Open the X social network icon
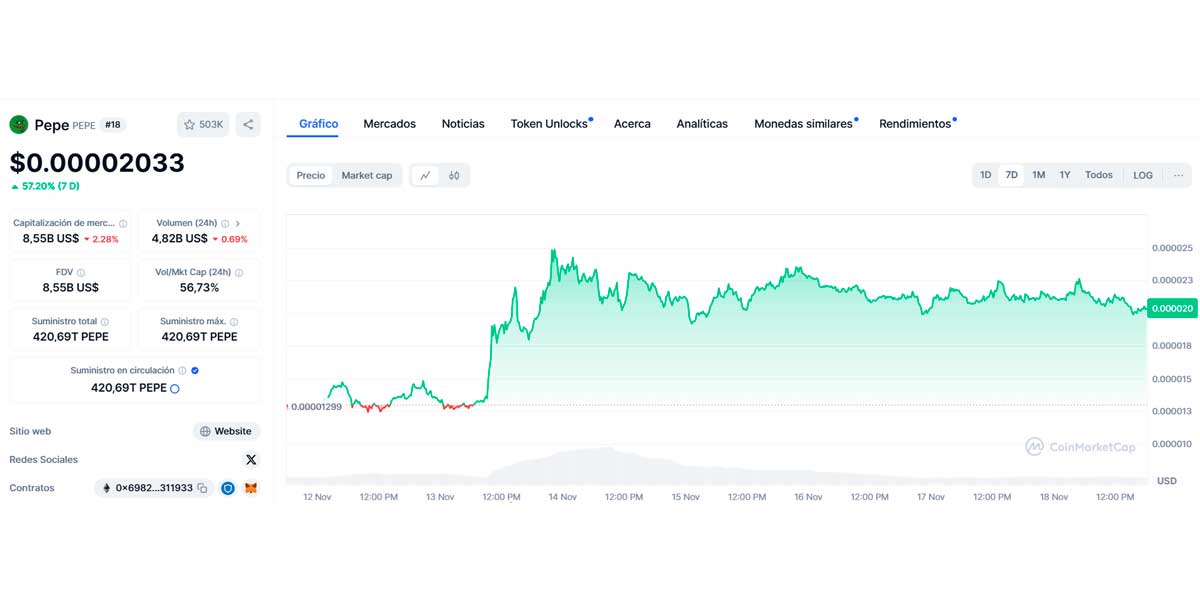The width and height of the screenshot is (1200, 600). click(x=251, y=459)
